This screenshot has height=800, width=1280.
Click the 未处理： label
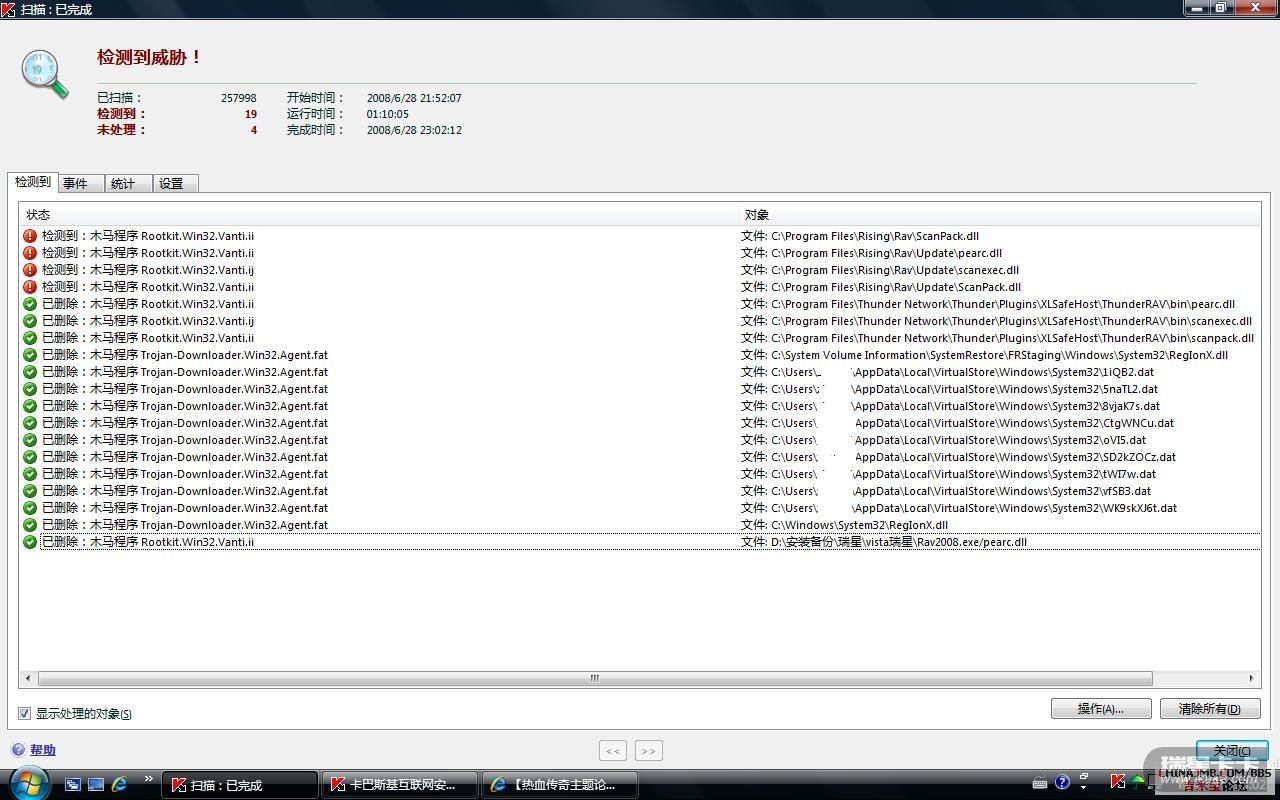pyautogui.click(x=122, y=130)
